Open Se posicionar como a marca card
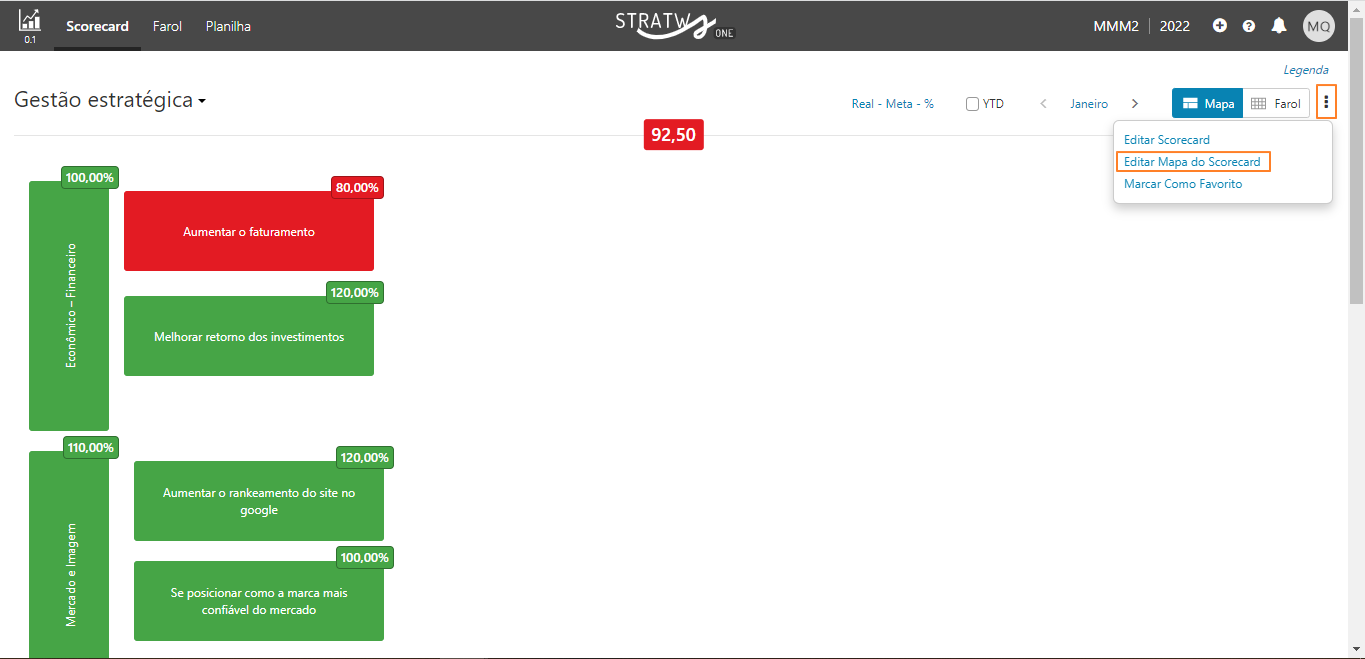Screen dimensions: 1365x659 (259, 601)
